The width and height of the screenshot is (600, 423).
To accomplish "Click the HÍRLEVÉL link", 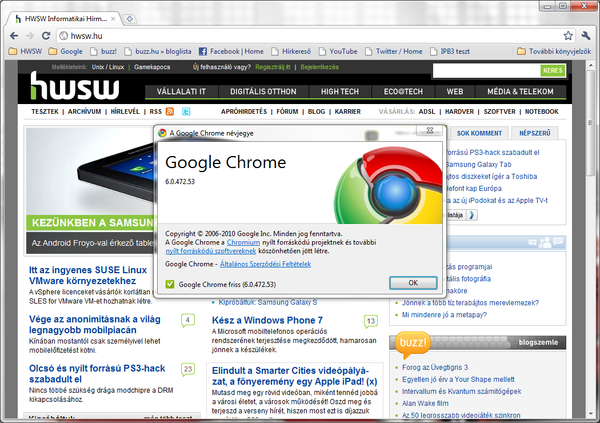I will pos(125,112).
